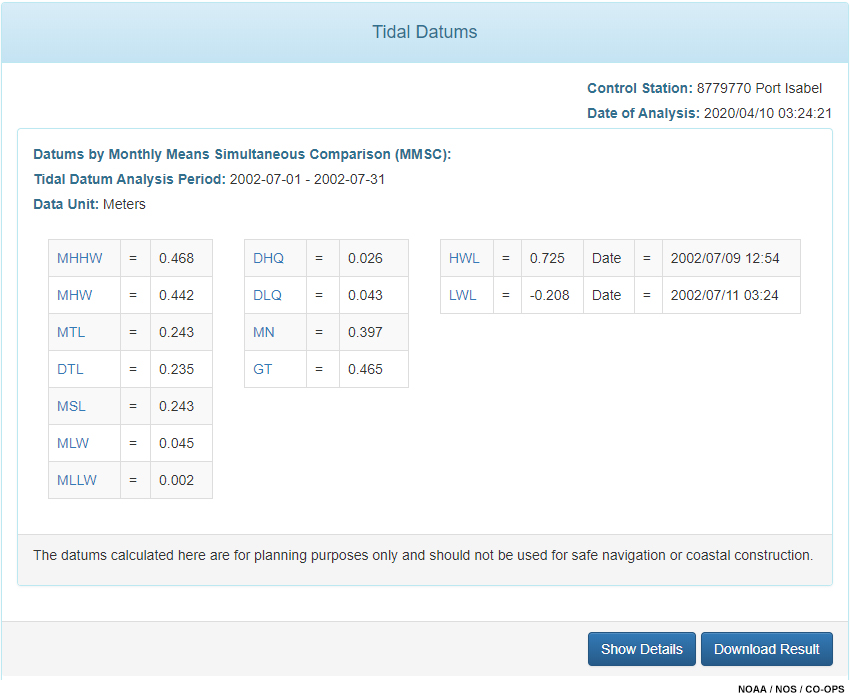Viewport: 850px width, 700px height.
Task: Select the GT value 0.465
Action: tap(365, 369)
